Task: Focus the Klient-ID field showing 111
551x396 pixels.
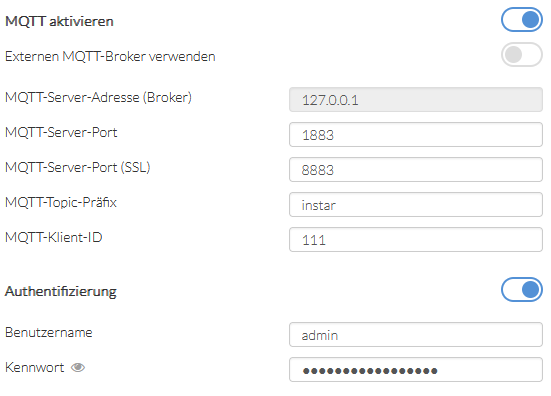Action: tap(416, 240)
